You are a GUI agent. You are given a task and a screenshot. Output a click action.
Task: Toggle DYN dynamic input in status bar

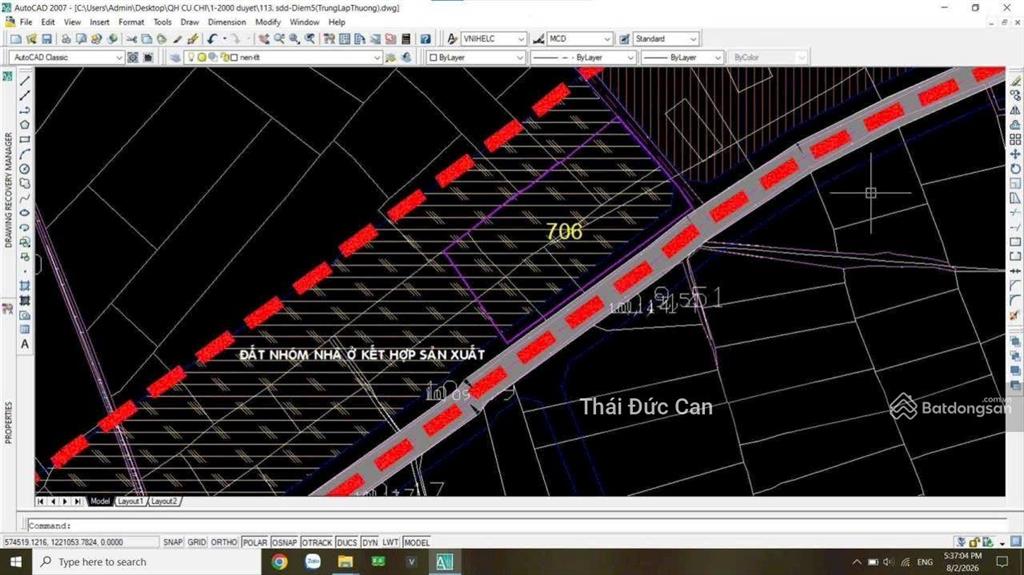pyautogui.click(x=370, y=542)
